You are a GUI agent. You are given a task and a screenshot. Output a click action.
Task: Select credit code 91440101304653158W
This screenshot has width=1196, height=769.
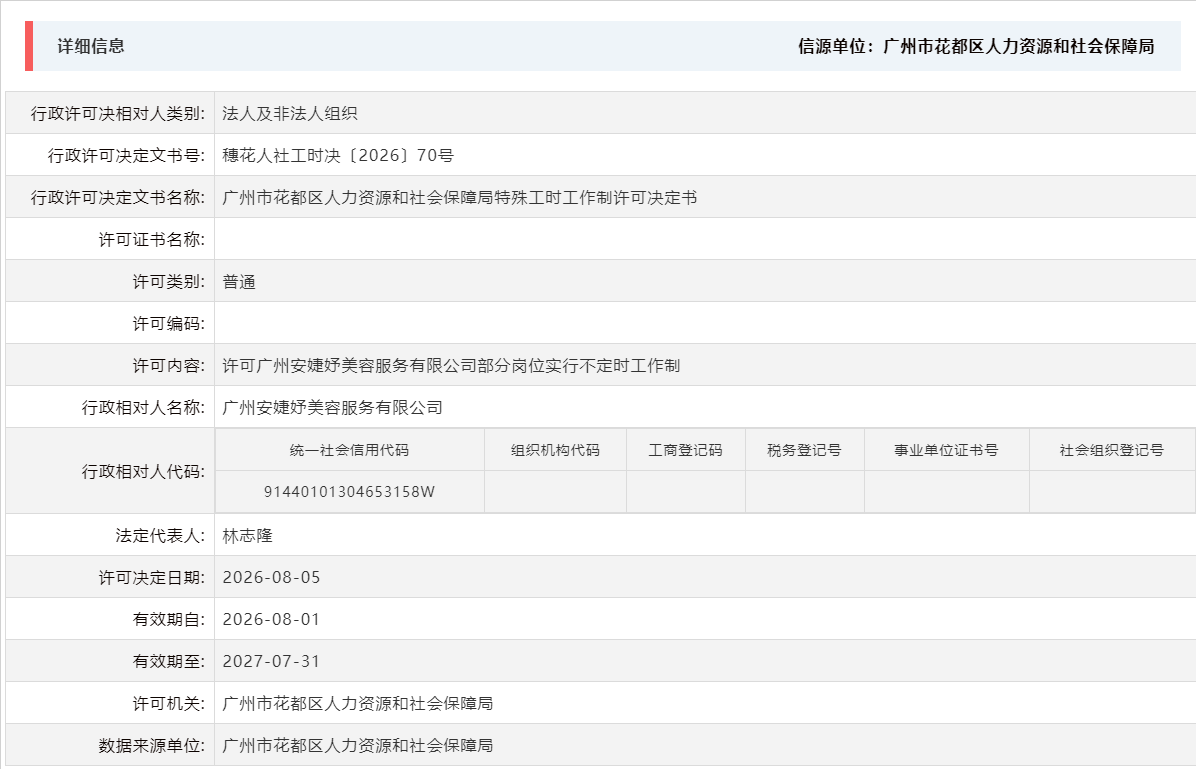(349, 492)
